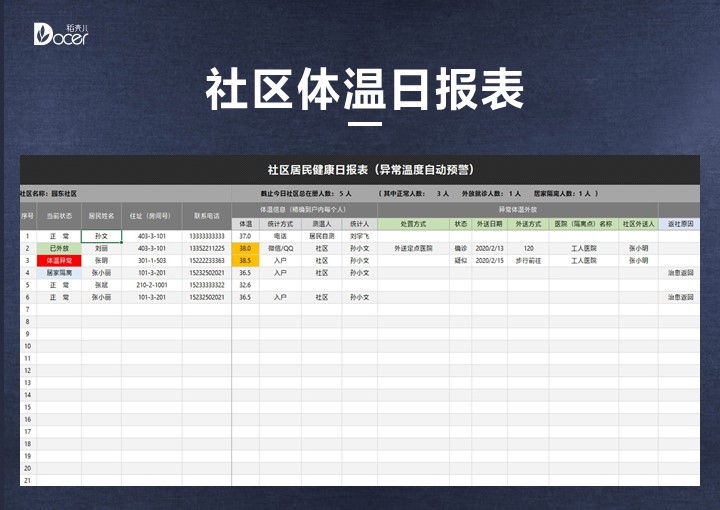Viewport: 720px width, 510px height.
Task: Click the 异常体温外放 section header
Action: 517,210
